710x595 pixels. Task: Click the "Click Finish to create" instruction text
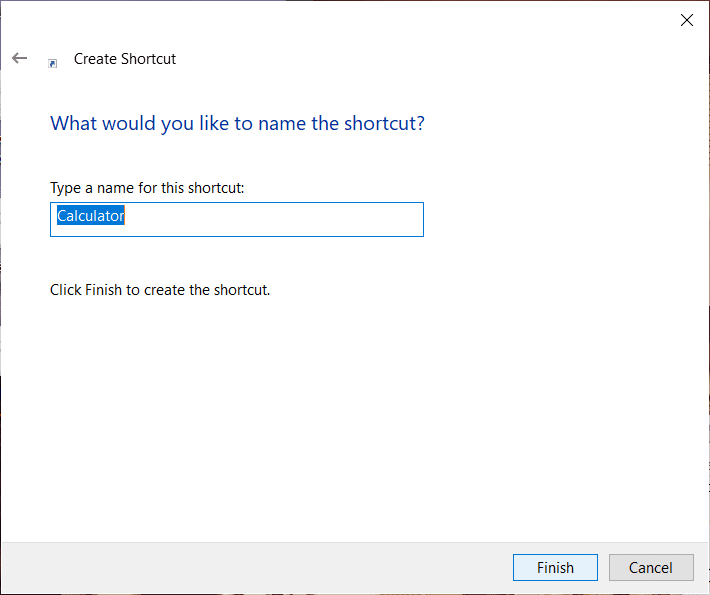(x=160, y=290)
